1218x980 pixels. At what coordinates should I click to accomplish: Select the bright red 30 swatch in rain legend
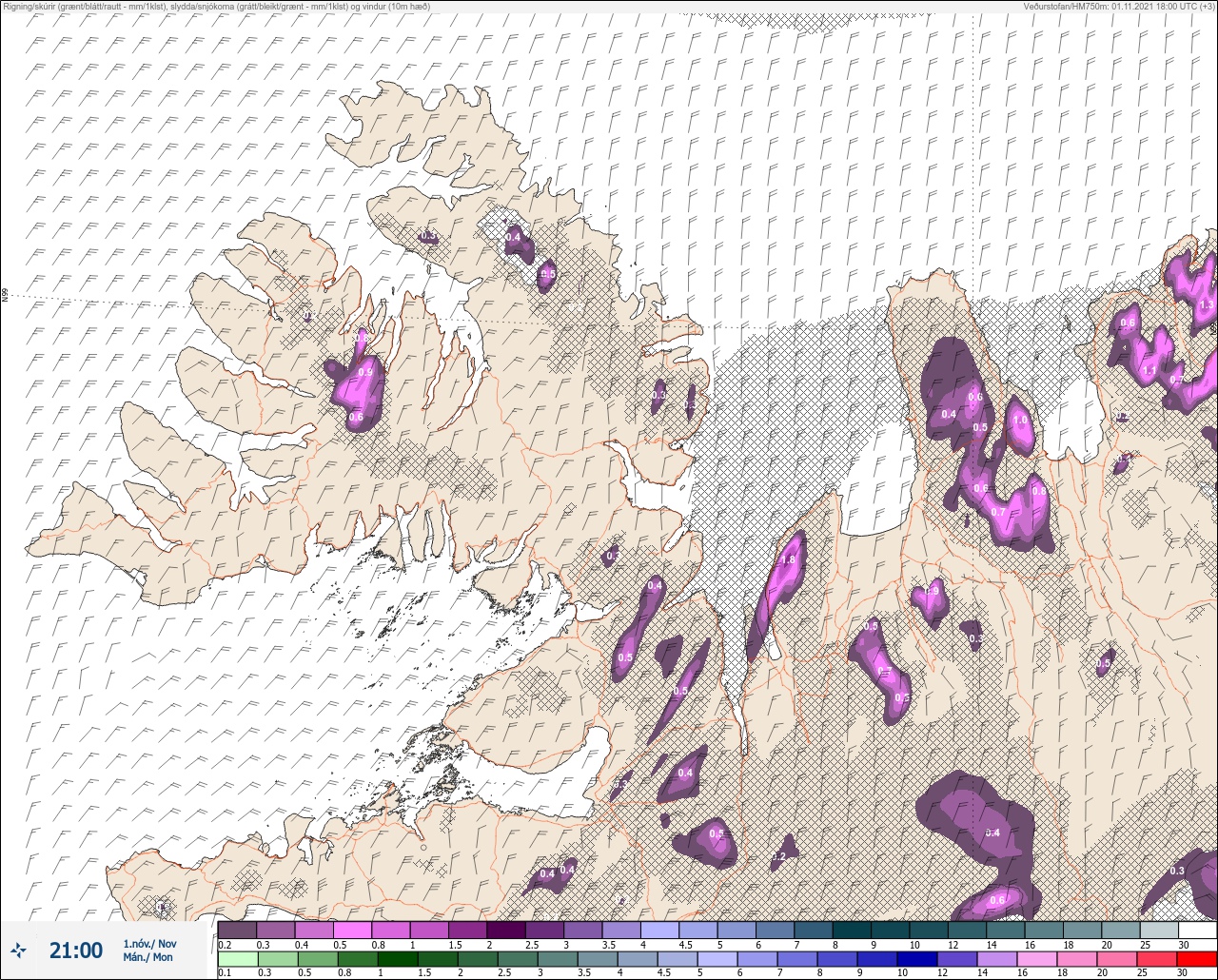[x=1197, y=959]
